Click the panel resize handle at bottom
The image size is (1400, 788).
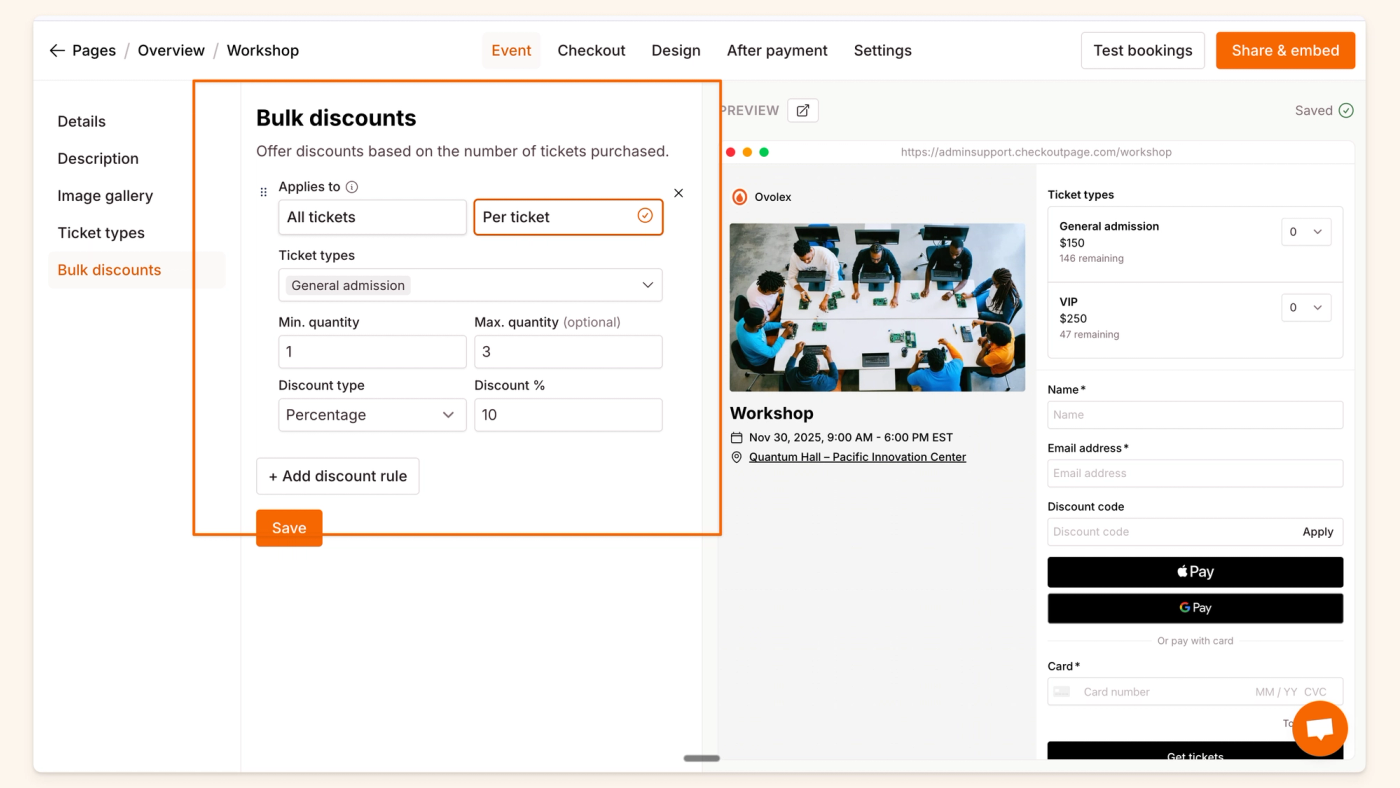[x=701, y=758]
